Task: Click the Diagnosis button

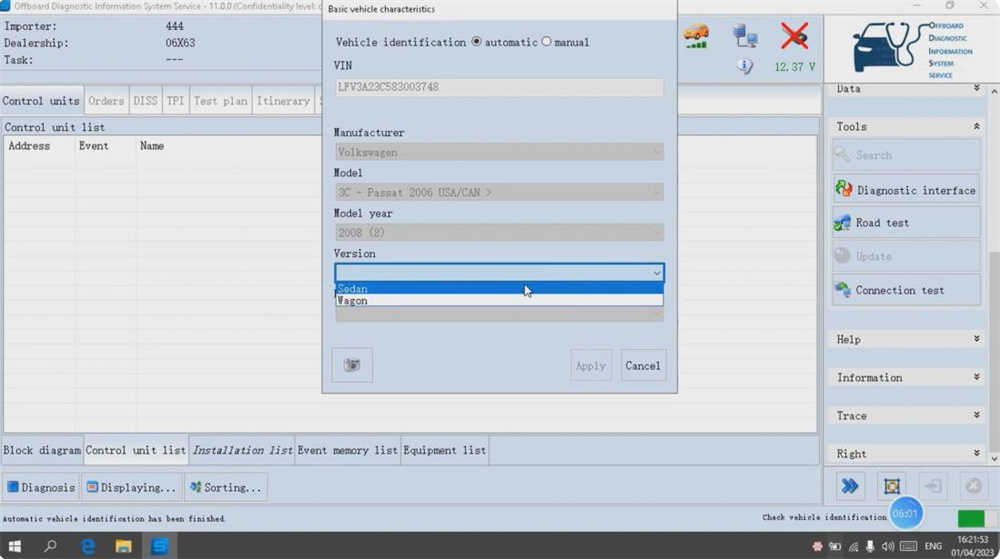Action: 41,487
